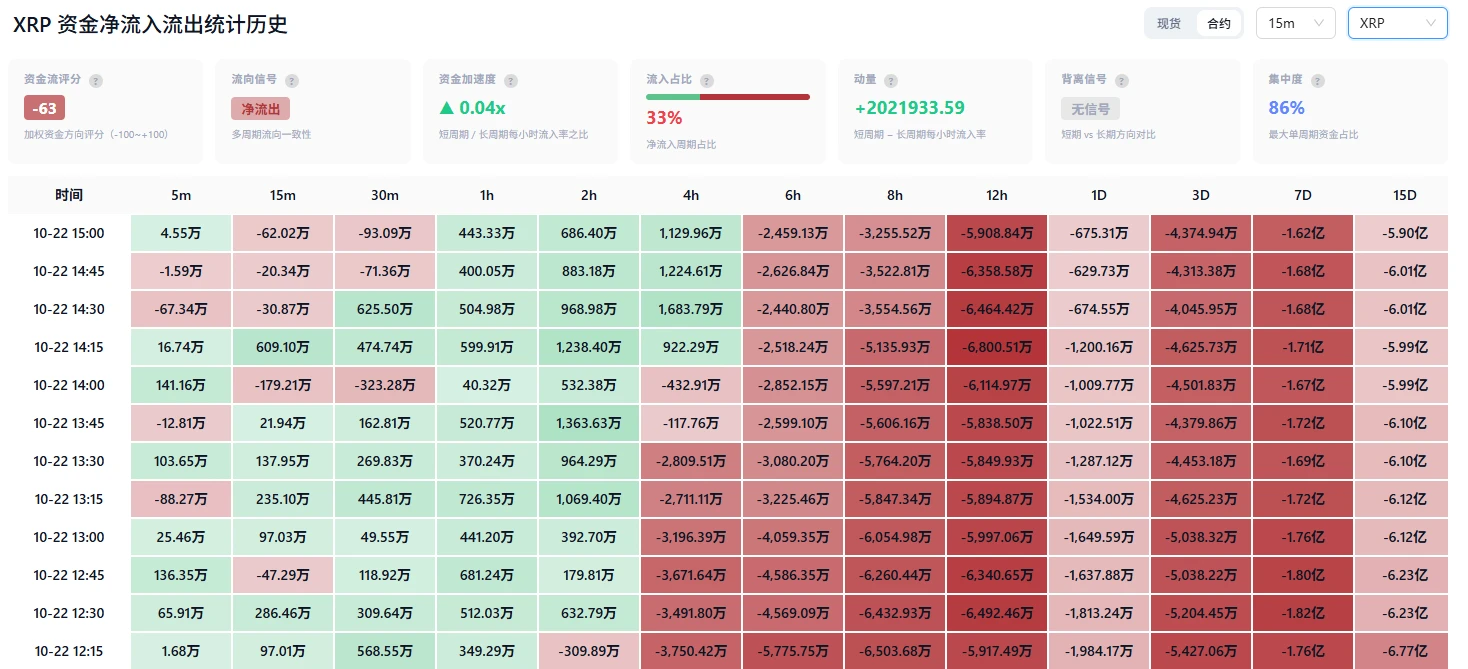Select the 合约 market option
Image resolution: width=1468 pixels, height=669 pixels.
[1219, 23]
